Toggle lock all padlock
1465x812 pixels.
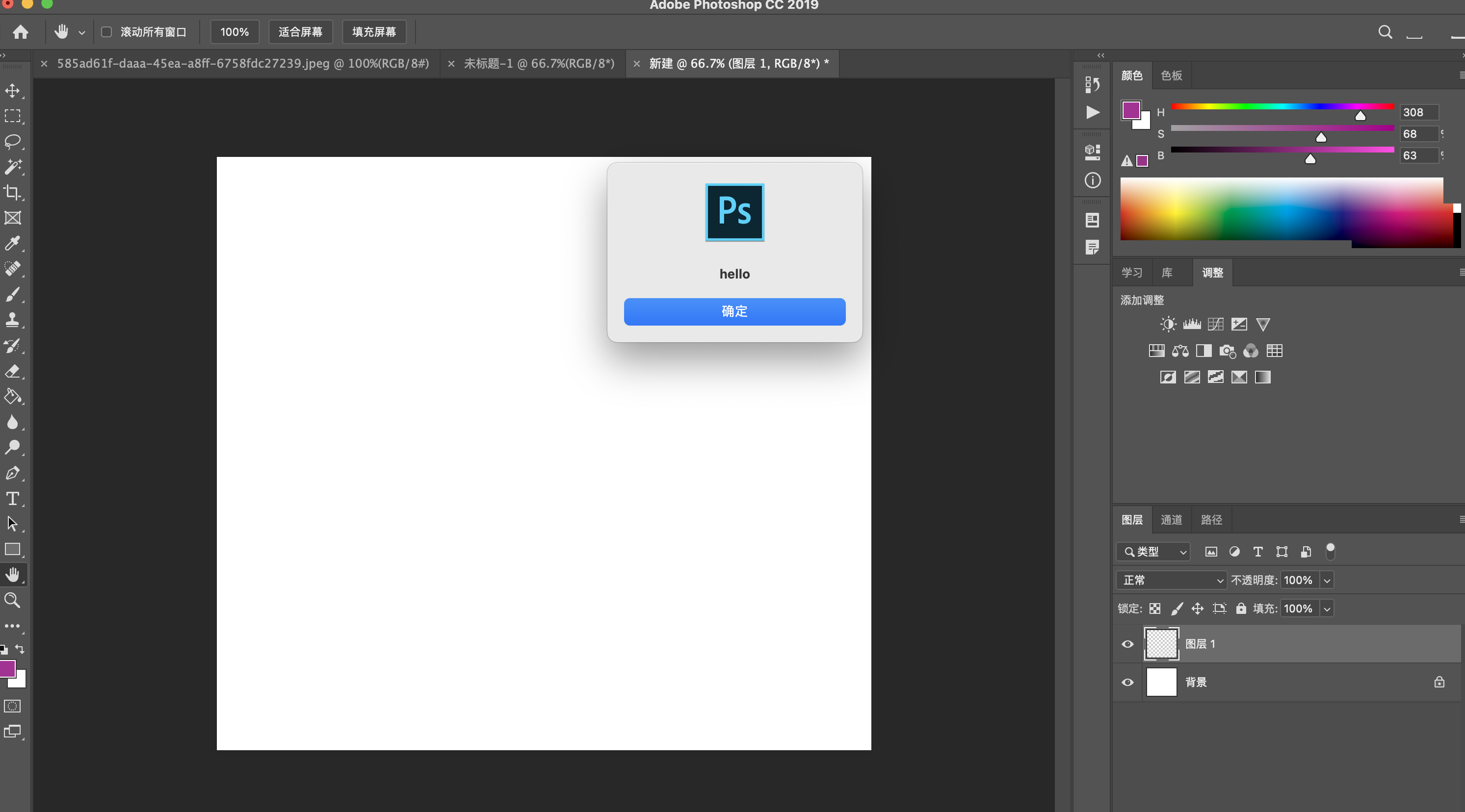pyautogui.click(x=1241, y=609)
